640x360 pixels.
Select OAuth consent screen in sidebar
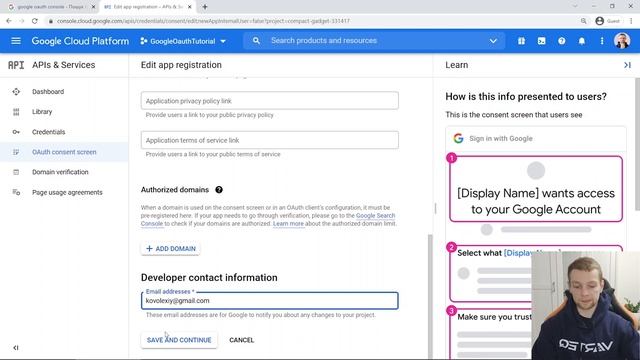[64, 152]
